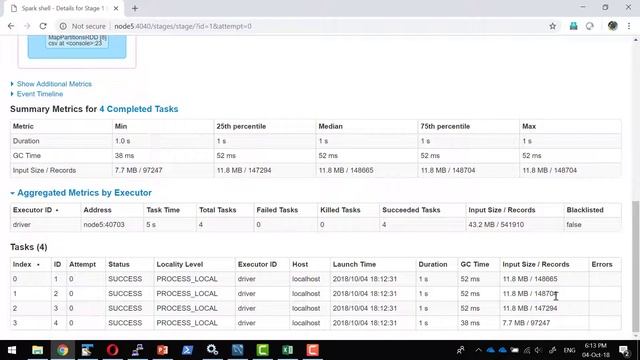
Task: Open the ENG language selector in the tray
Action: pyautogui.click(x=569, y=350)
